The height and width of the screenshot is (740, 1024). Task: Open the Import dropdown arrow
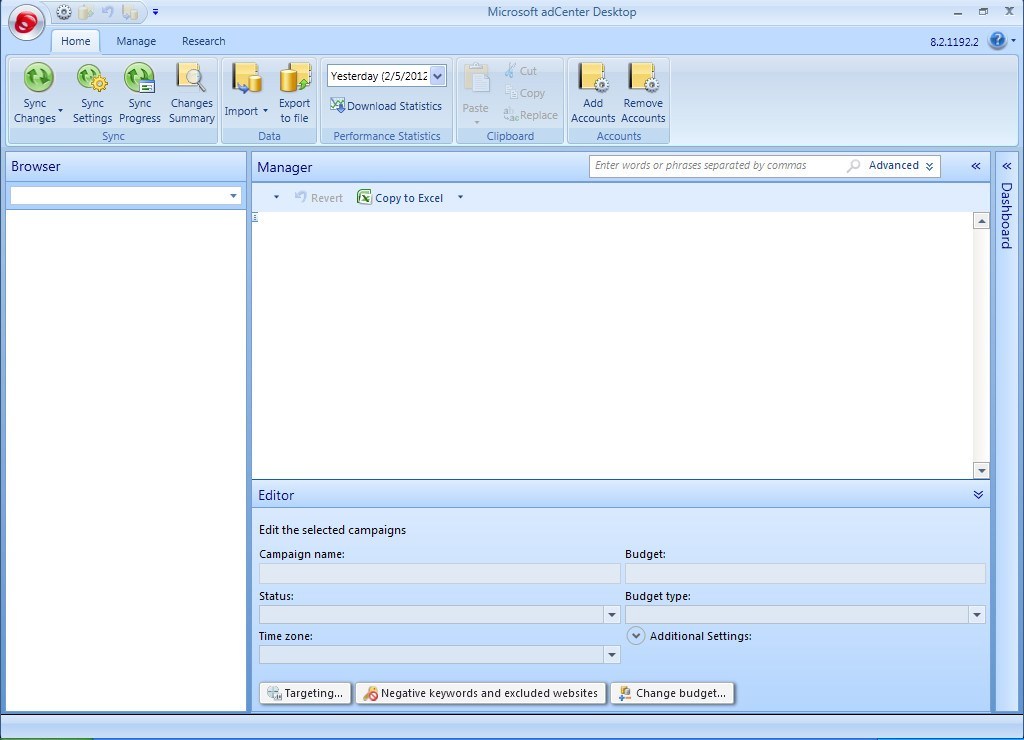point(265,110)
